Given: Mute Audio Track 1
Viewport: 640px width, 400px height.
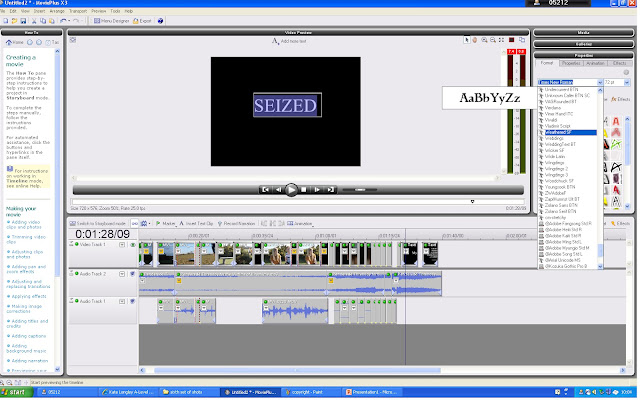Looking at the screenshot, I should (x=132, y=302).
